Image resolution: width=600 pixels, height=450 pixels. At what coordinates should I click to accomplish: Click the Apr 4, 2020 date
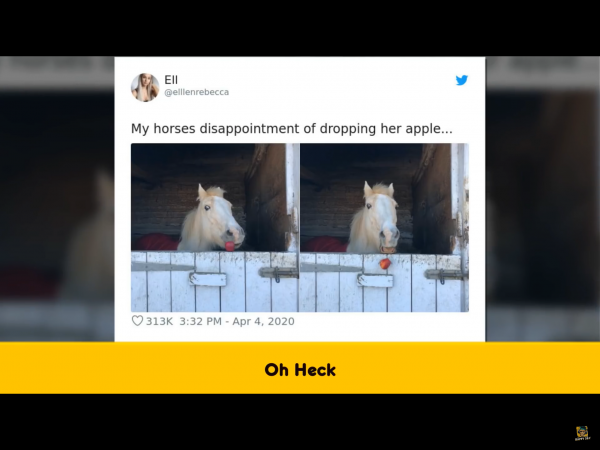[x=263, y=321]
